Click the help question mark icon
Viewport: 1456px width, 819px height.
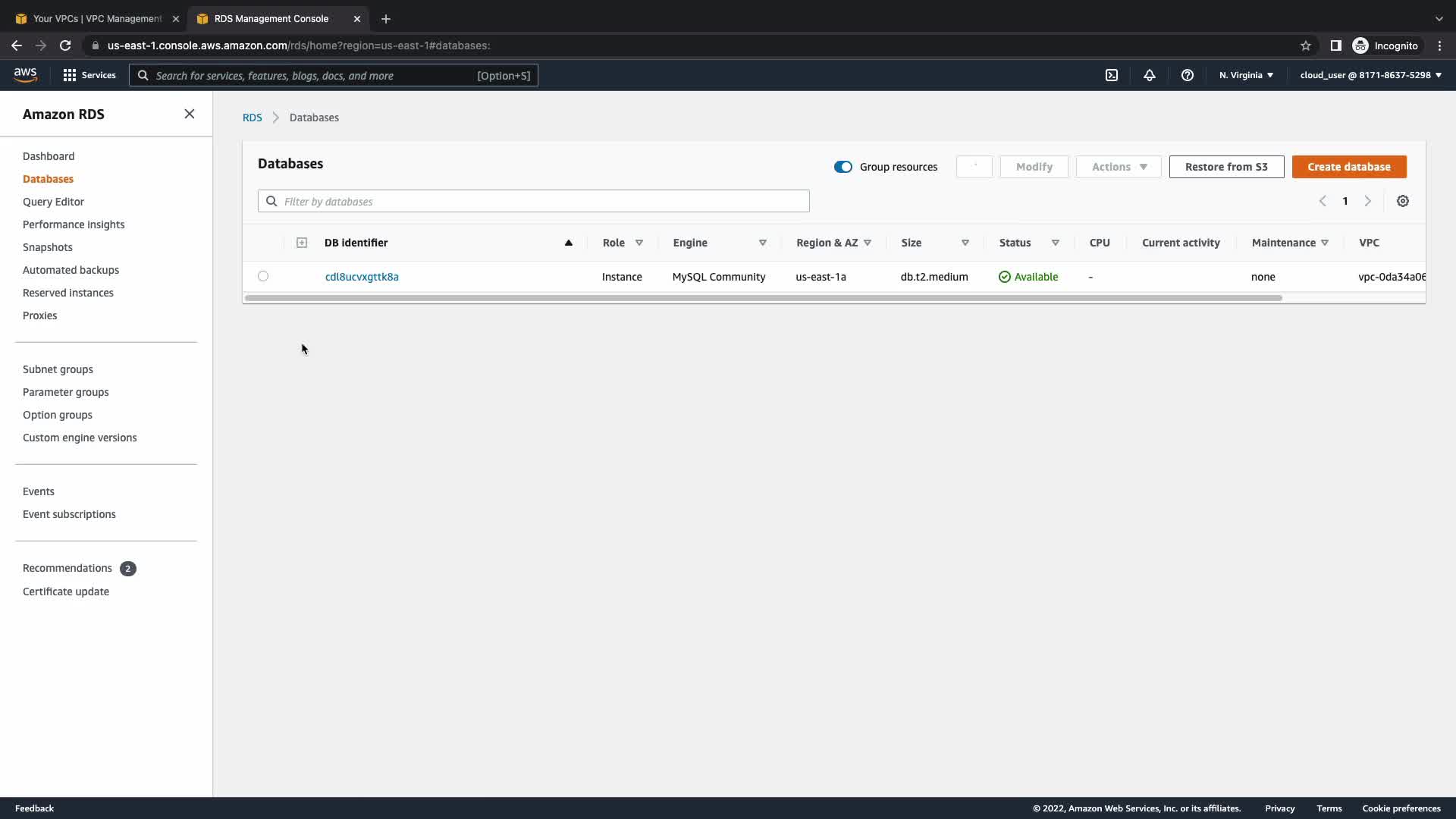pyautogui.click(x=1187, y=75)
